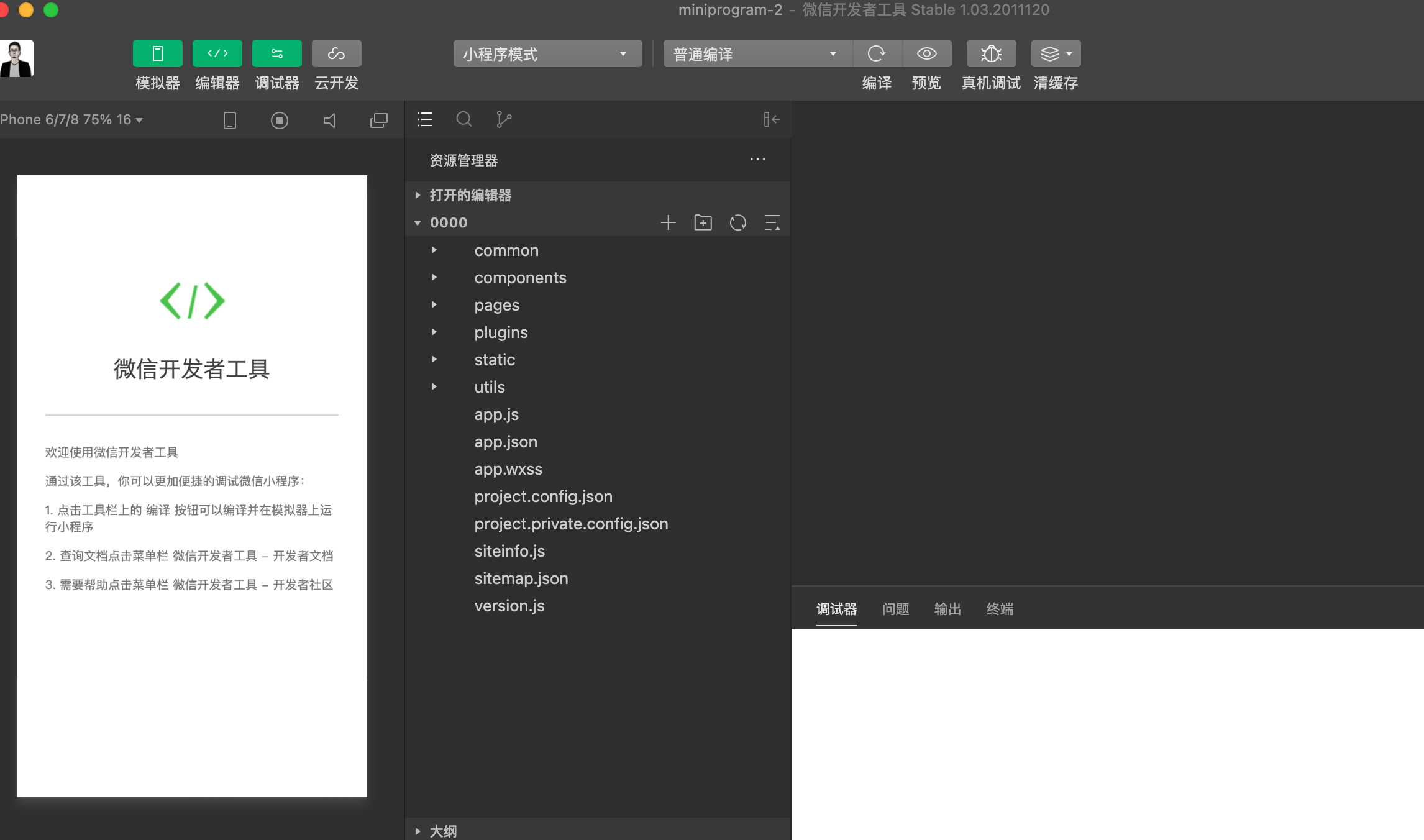Switch to the 输出 output tab
Viewport: 1424px width, 840px height.
947,609
